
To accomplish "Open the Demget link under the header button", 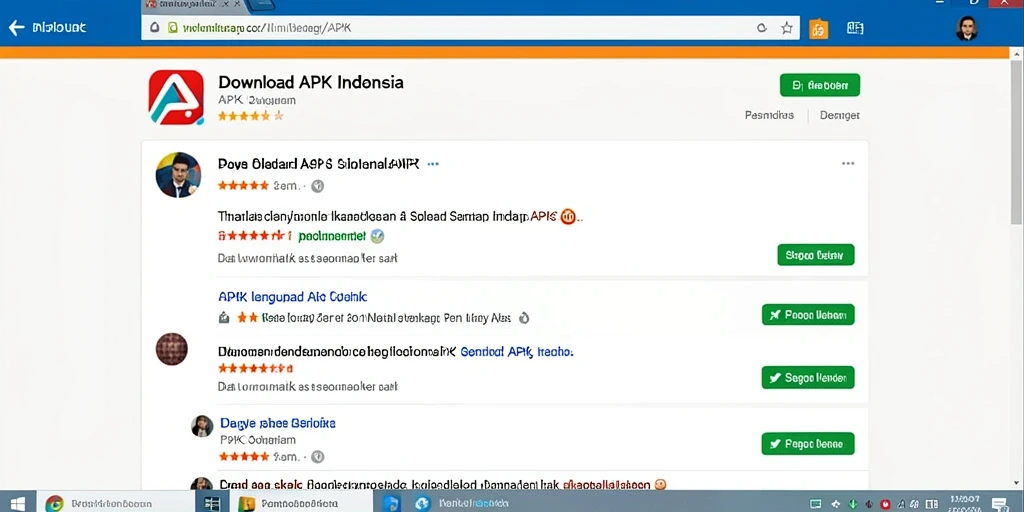I will click(x=840, y=116).
